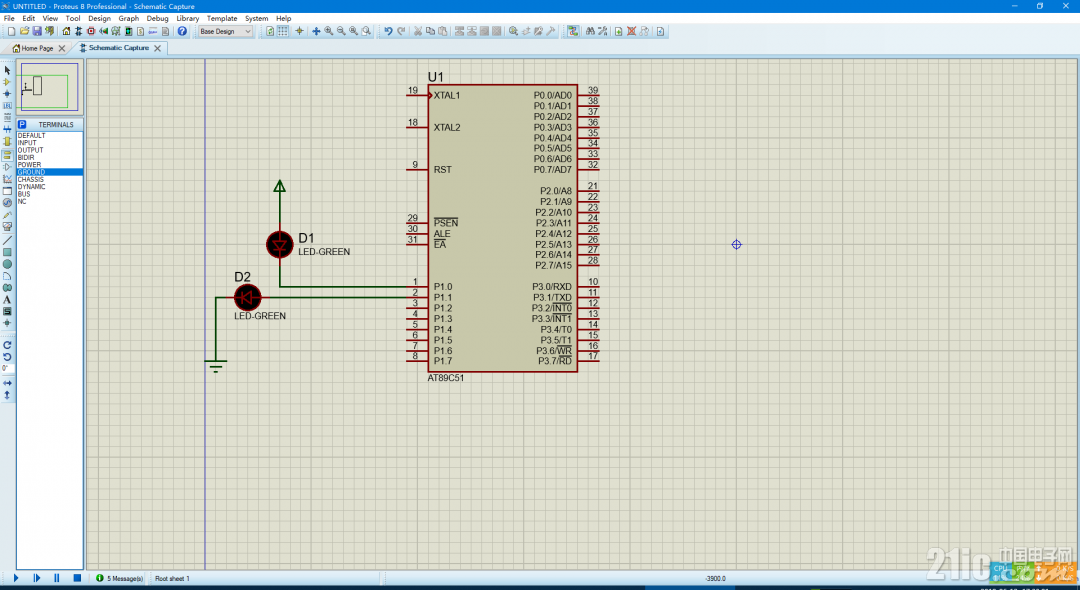
Task: Open the Tool menu
Action: point(73,19)
